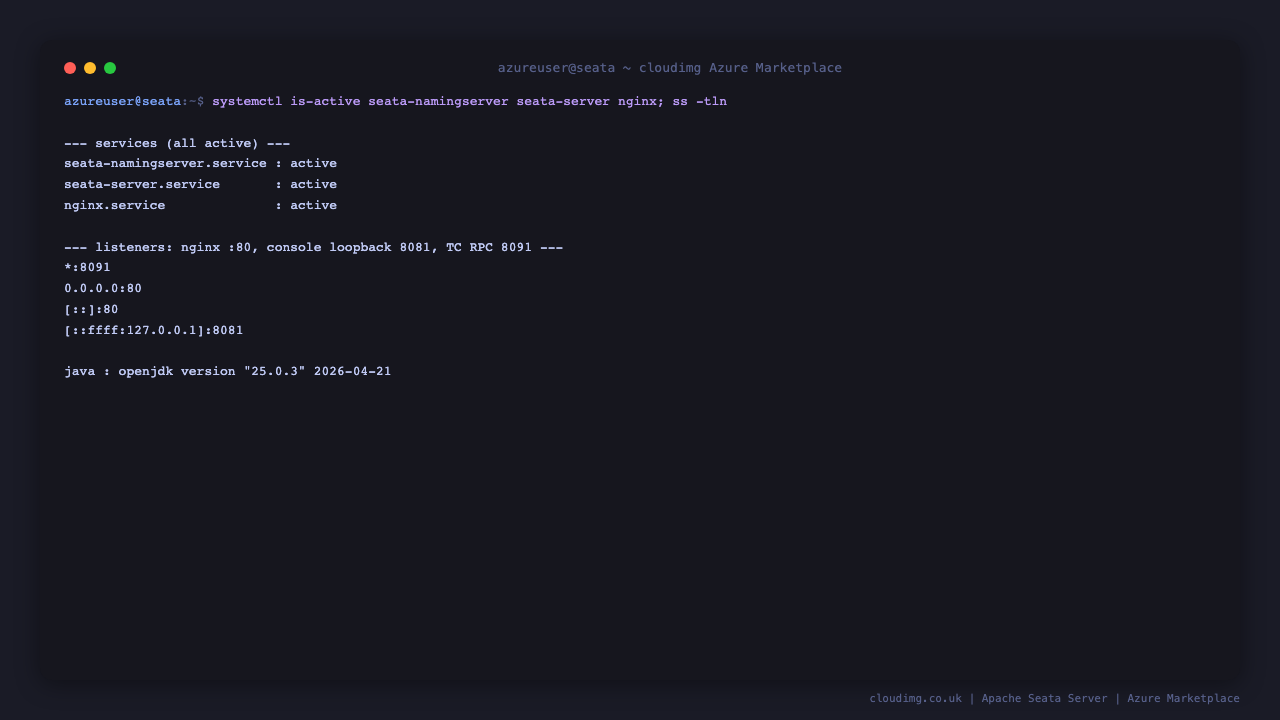Viewport: 1280px width, 720px height.
Task: Click the 0.0.0.0:80 listener entry
Action: [103, 289]
